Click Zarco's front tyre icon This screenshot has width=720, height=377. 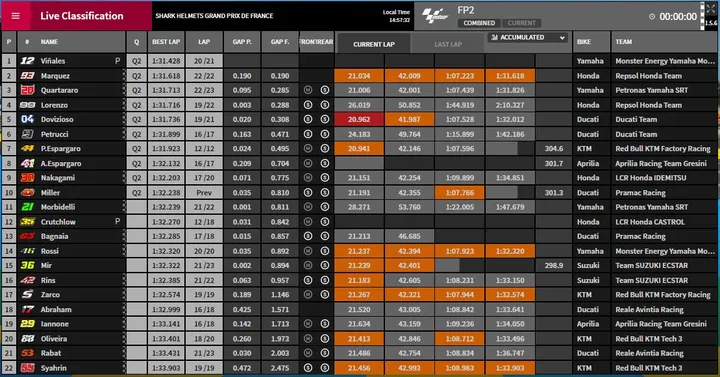click(x=308, y=295)
